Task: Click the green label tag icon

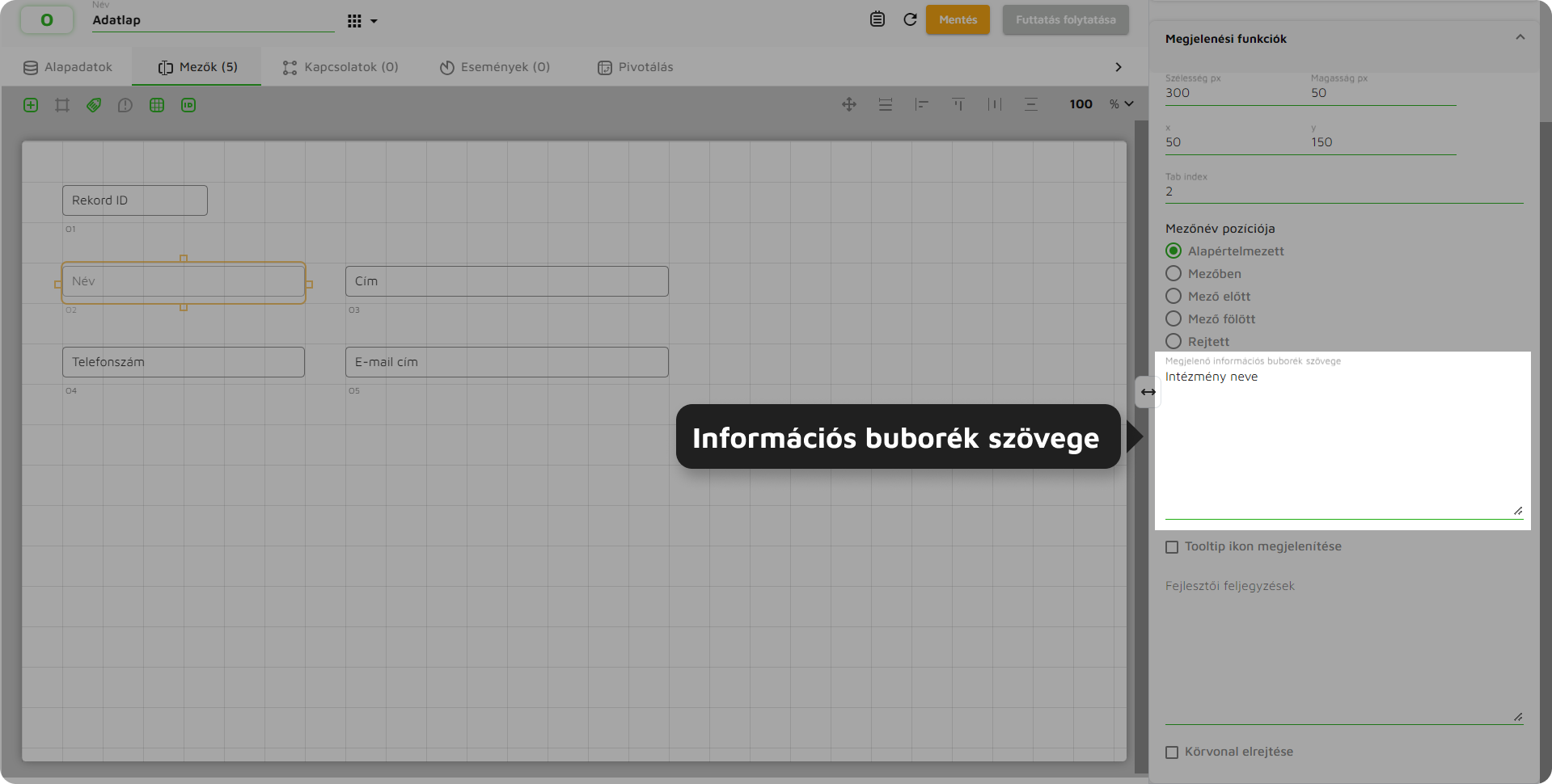Action: 94,105
